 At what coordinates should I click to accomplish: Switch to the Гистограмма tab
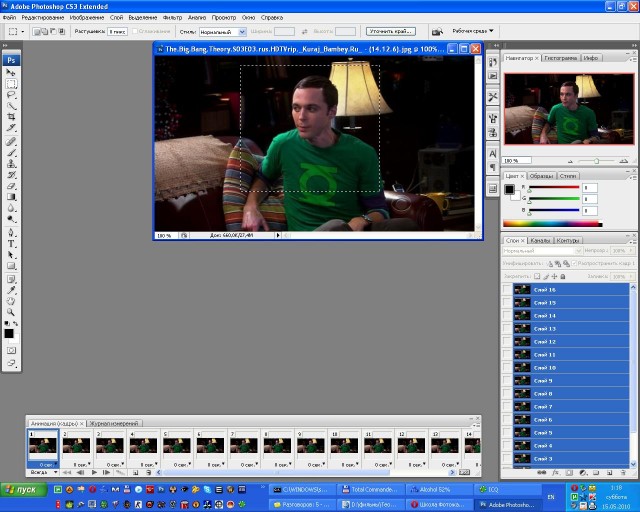560,58
